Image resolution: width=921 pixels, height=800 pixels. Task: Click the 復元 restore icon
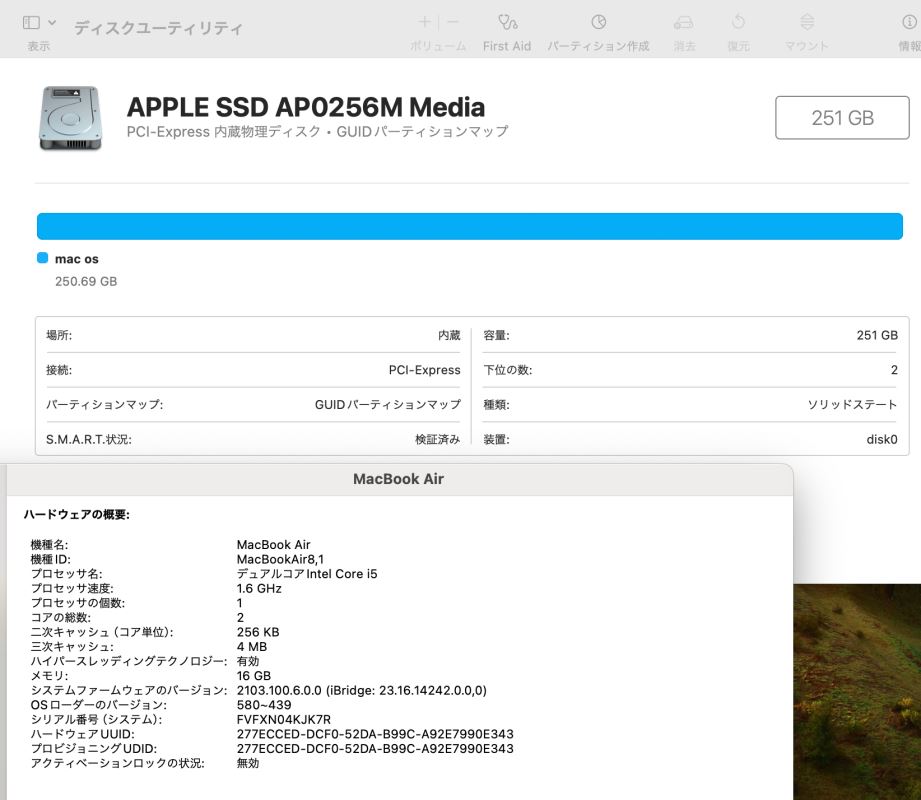point(738,22)
